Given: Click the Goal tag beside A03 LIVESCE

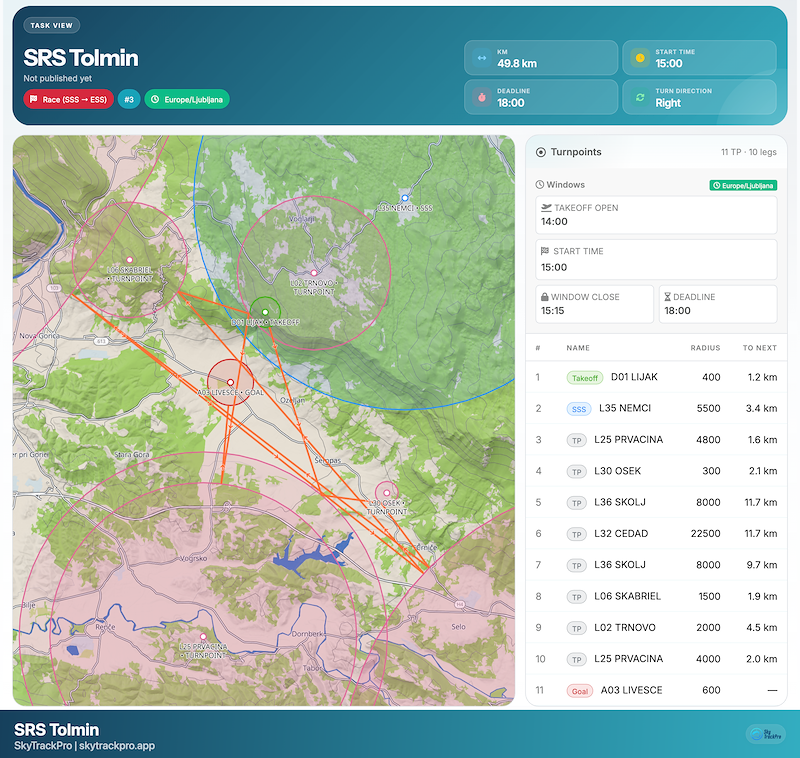Looking at the screenshot, I should (x=580, y=691).
